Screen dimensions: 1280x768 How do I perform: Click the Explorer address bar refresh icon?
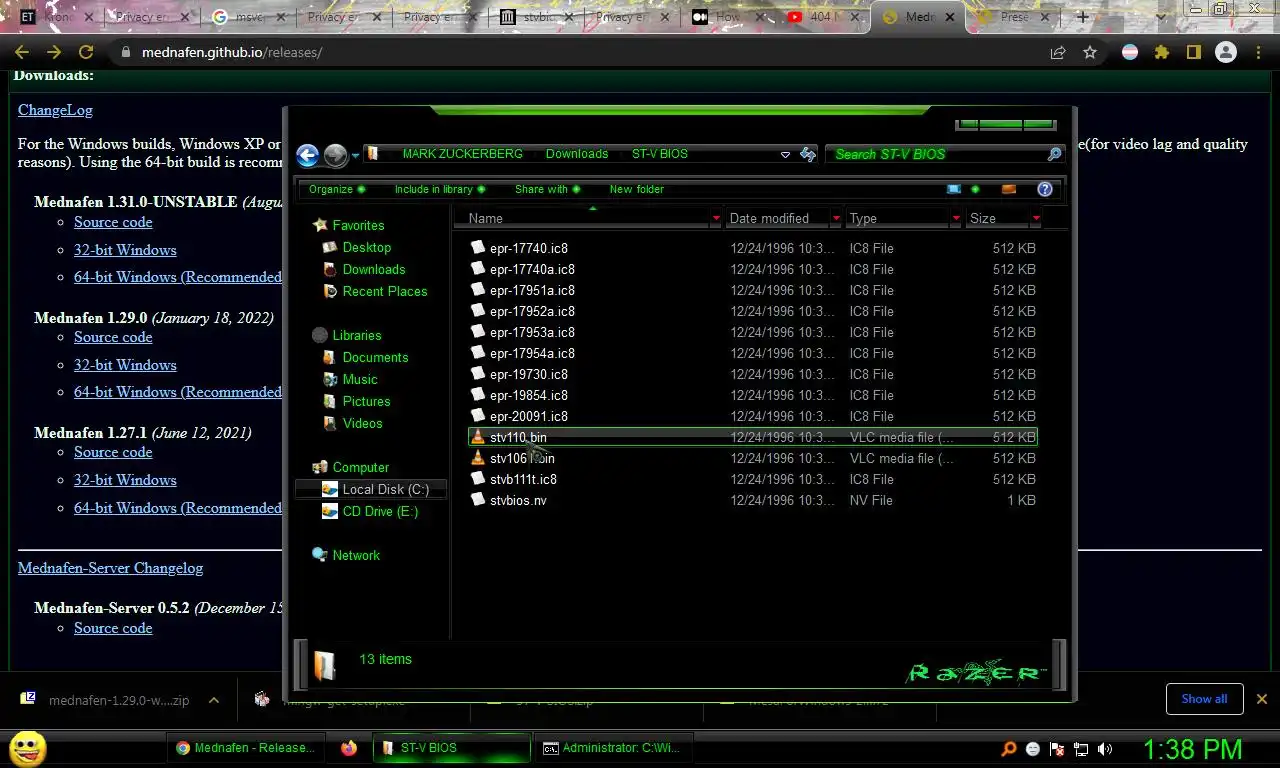808,154
